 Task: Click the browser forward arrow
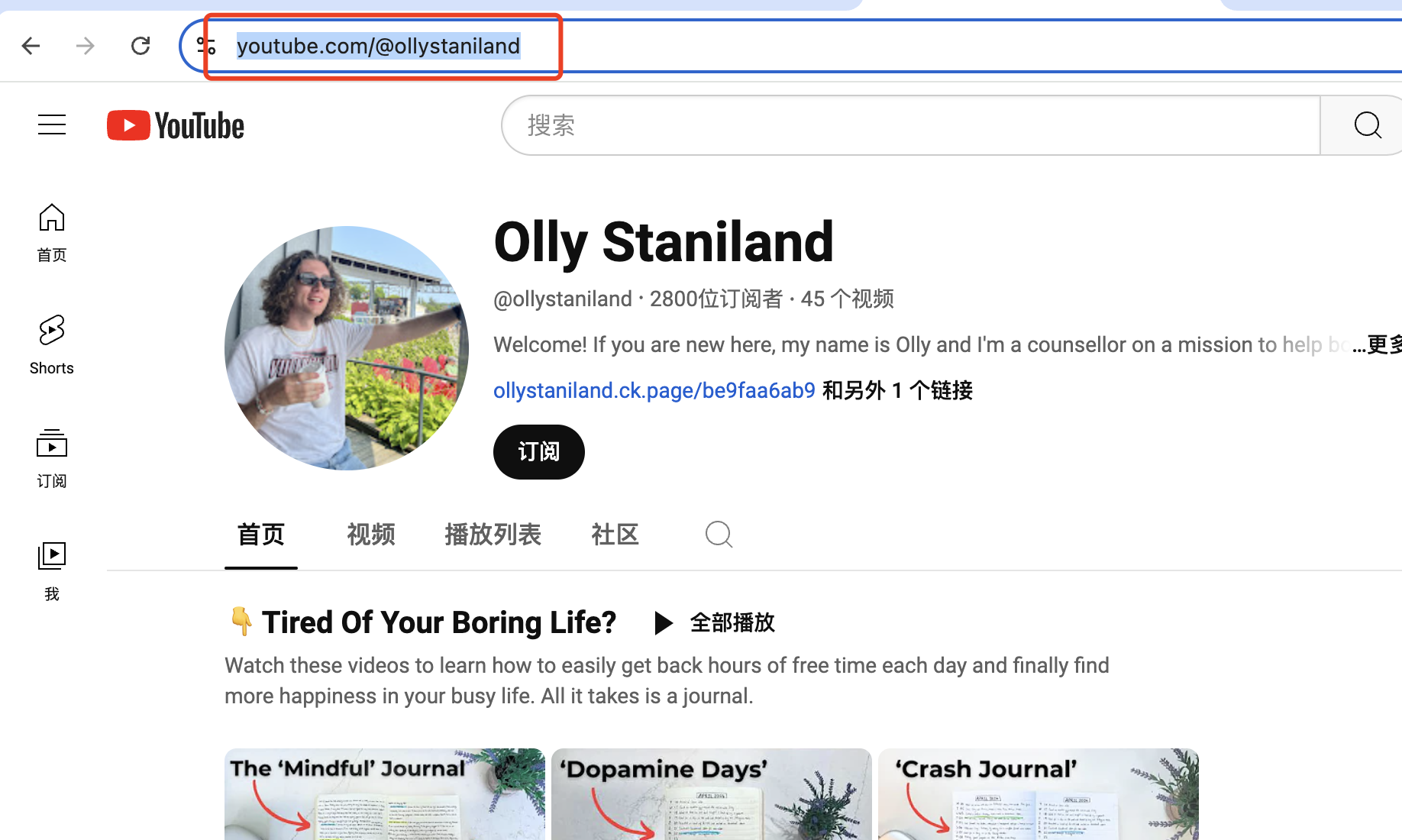86,46
